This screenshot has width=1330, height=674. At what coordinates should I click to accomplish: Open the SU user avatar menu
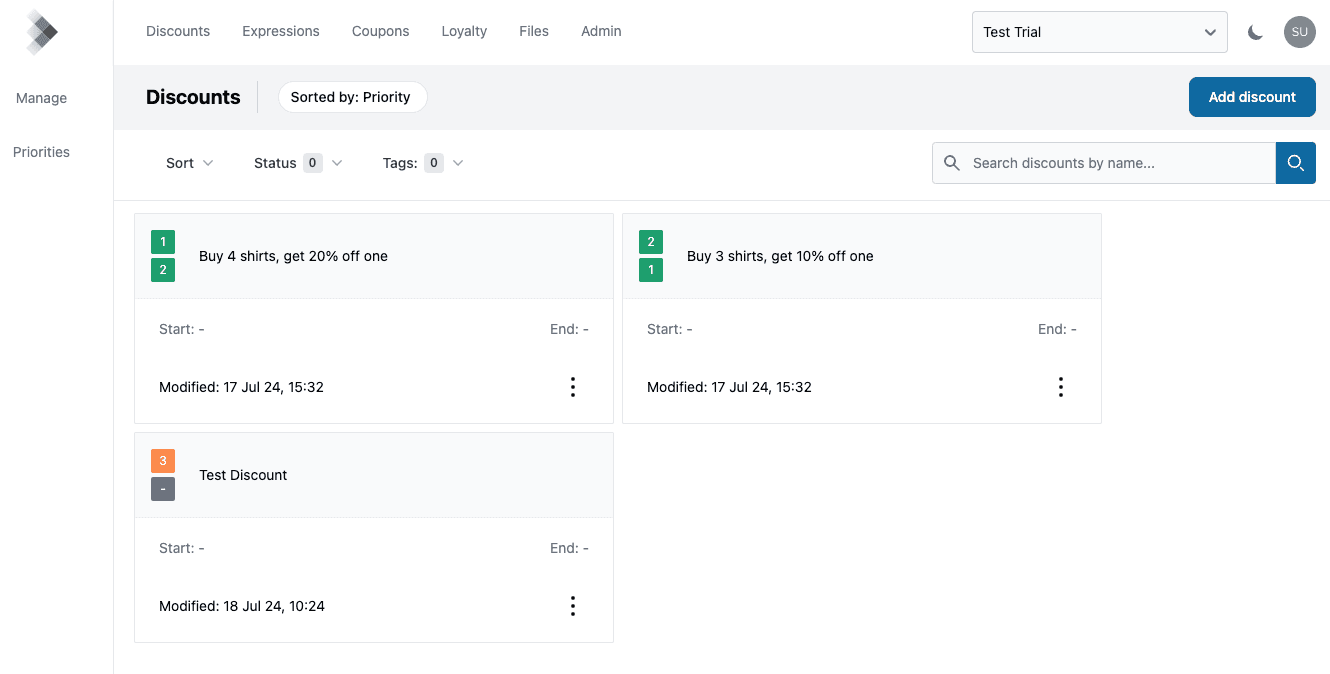(1299, 32)
